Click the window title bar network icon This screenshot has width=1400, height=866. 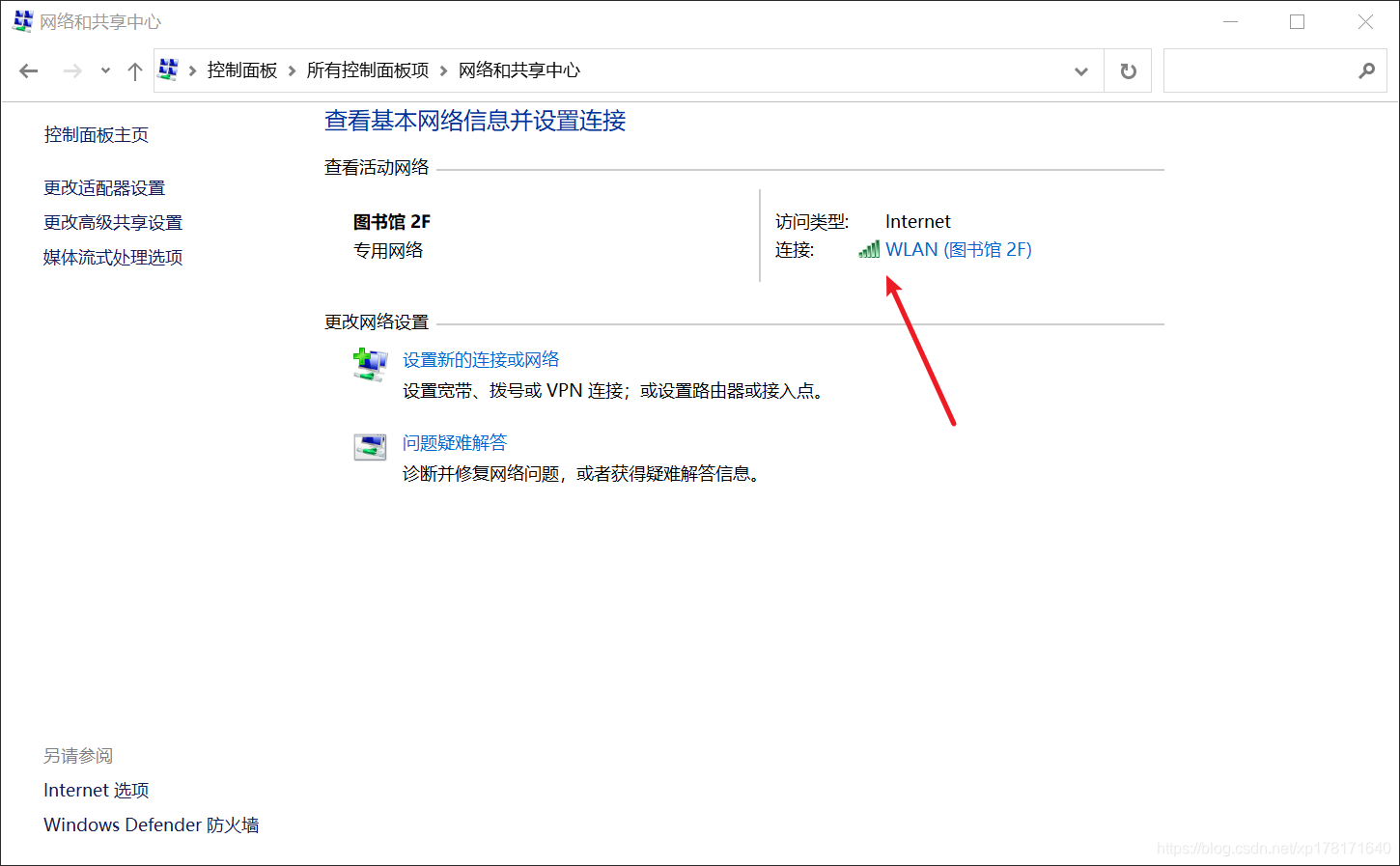[23, 21]
